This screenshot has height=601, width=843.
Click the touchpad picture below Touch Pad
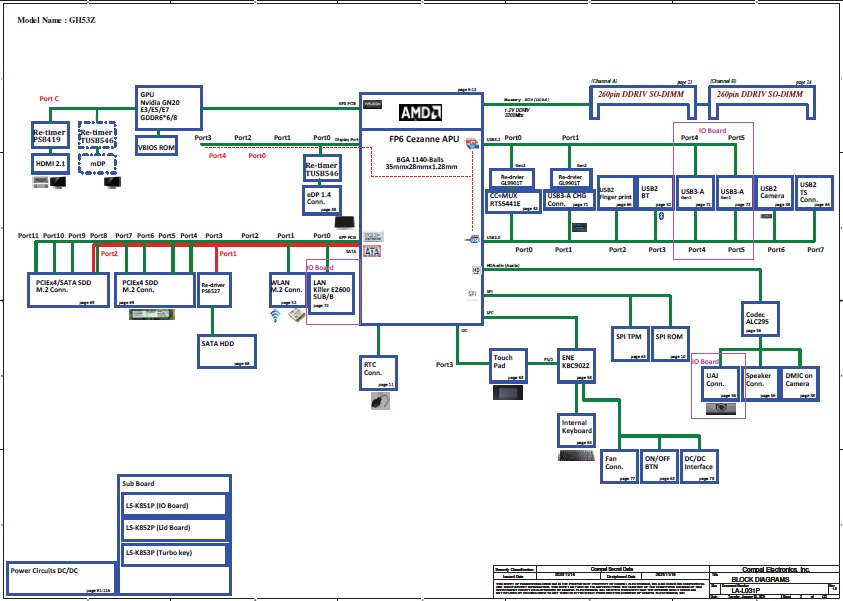click(x=508, y=392)
